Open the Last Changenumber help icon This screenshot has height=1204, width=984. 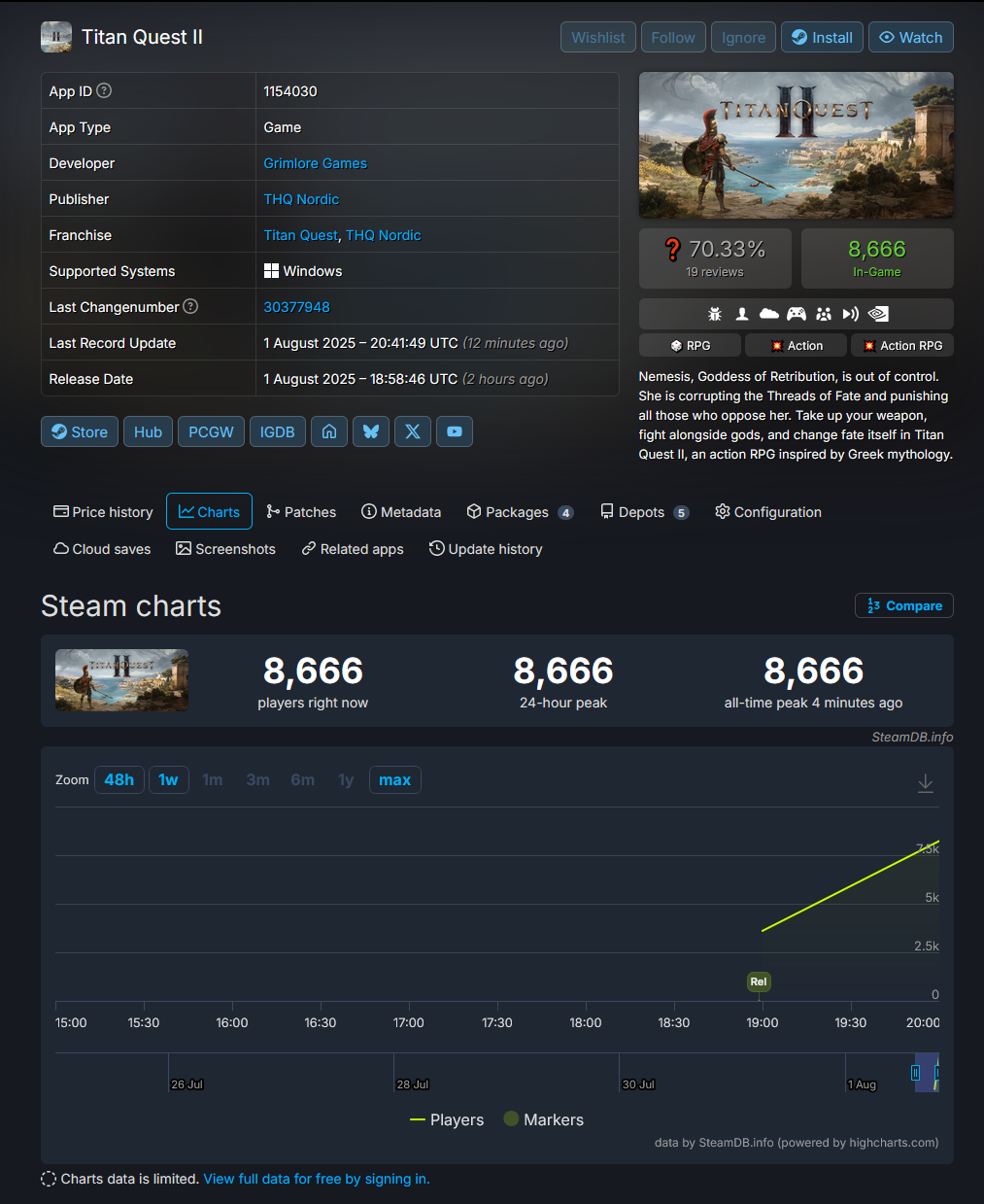[x=190, y=306]
